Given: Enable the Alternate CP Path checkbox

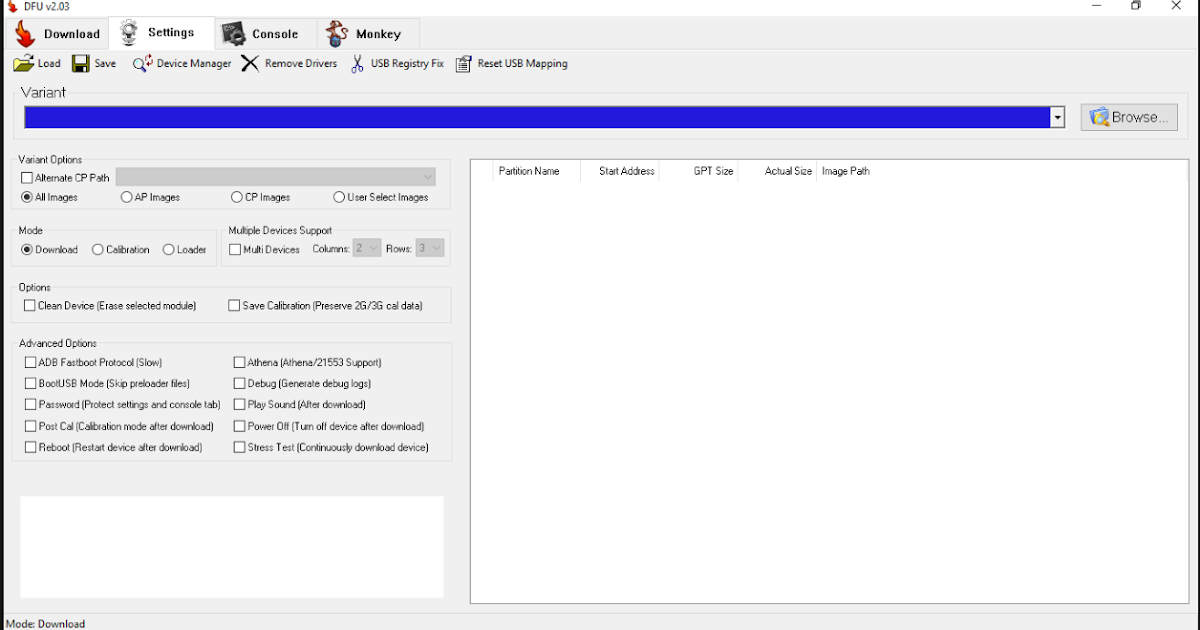Looking at the screenshot, I should pyautogui.click(x=29, y=177).
